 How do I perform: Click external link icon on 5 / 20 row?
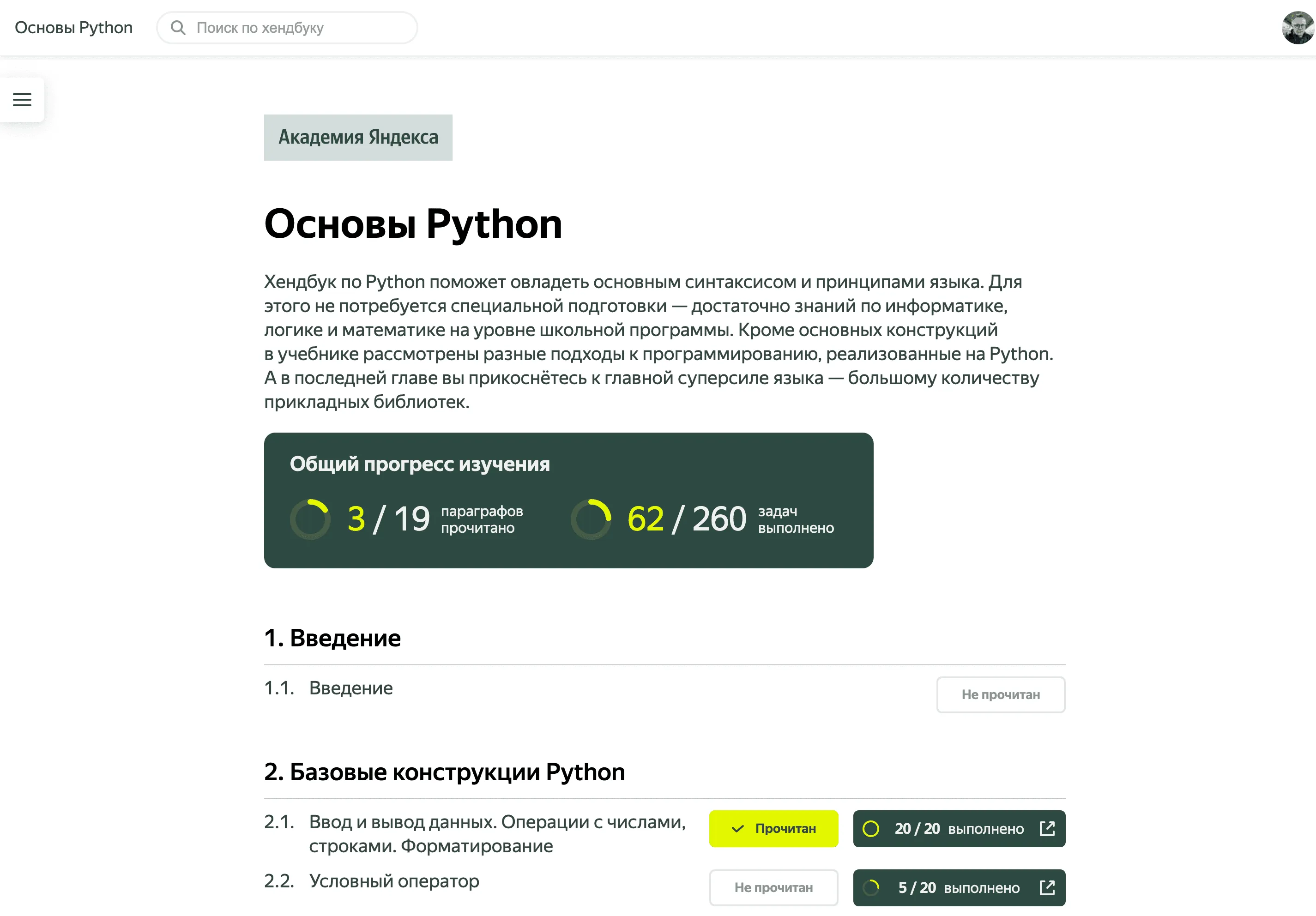[x=1047, y=887]
